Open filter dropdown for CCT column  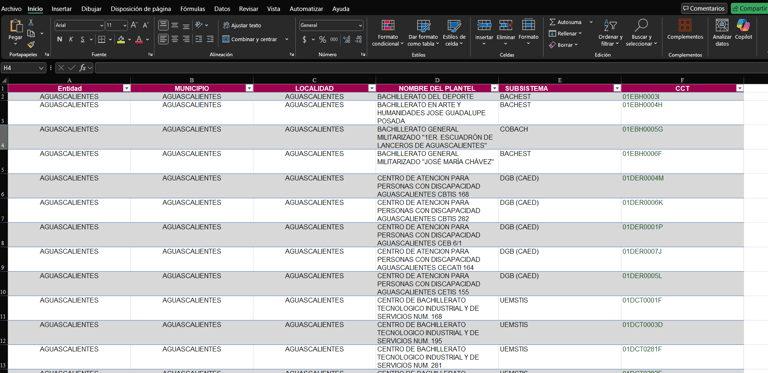(x=740, y=88)
